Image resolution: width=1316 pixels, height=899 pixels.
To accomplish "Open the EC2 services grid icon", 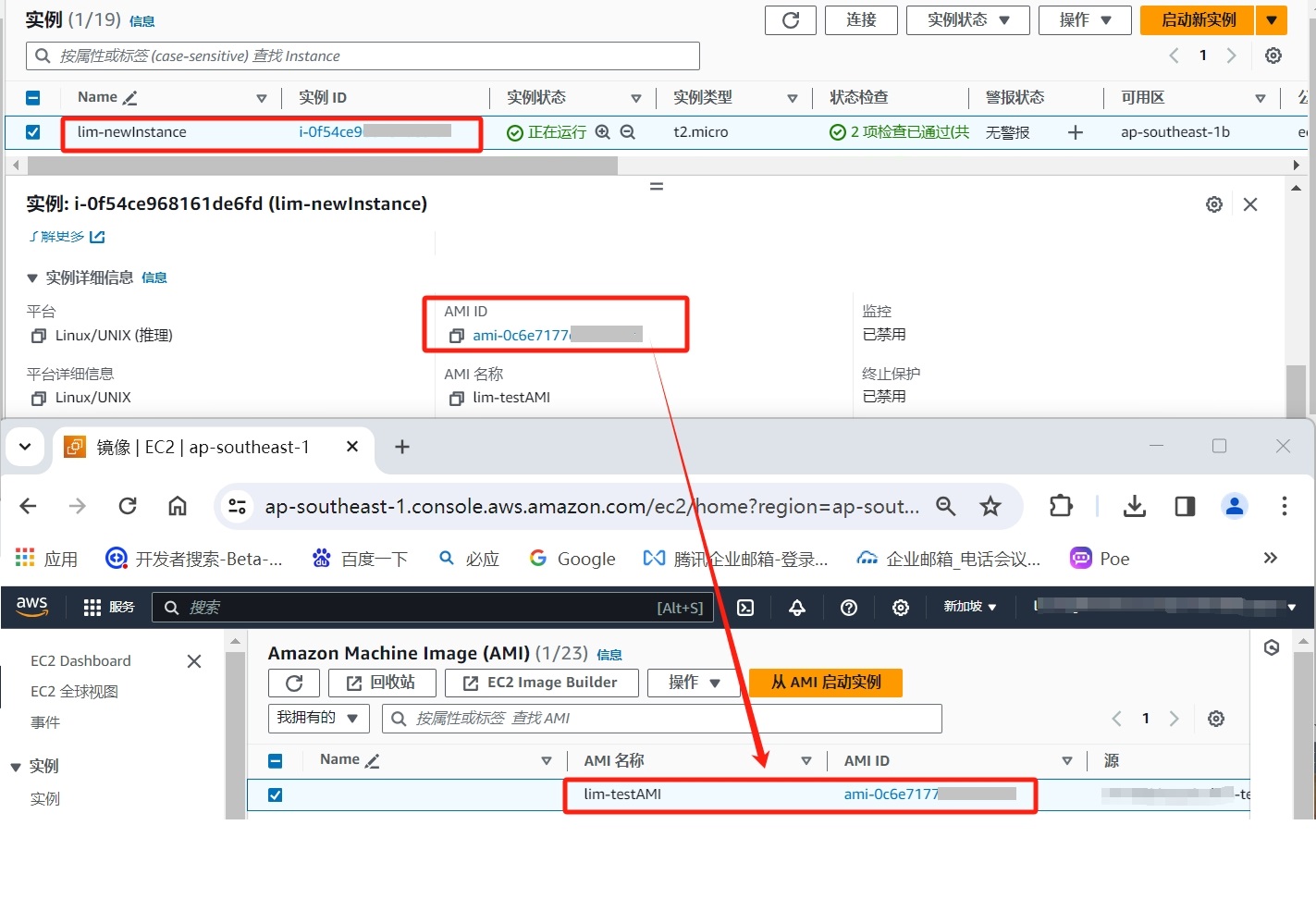I will [92, 608].
